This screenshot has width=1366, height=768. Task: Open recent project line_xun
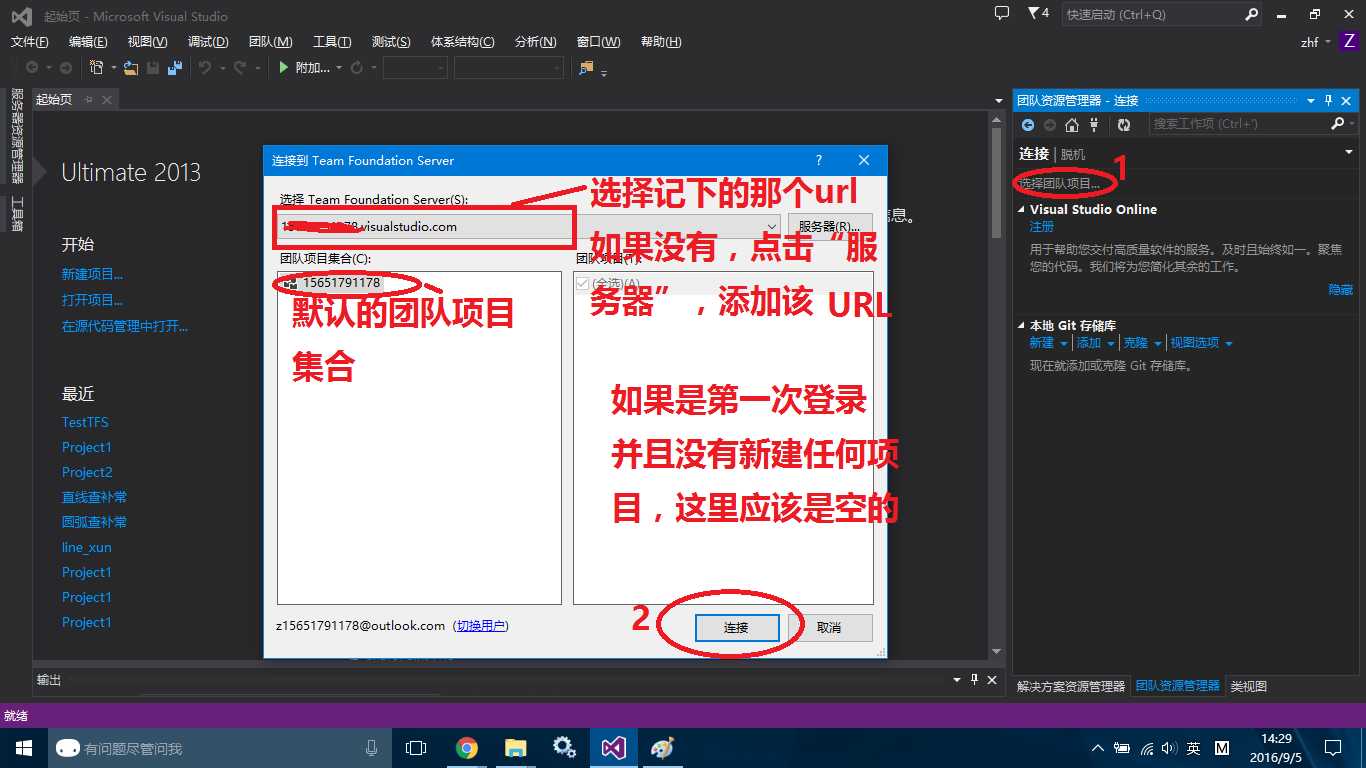tap(87, 547)
